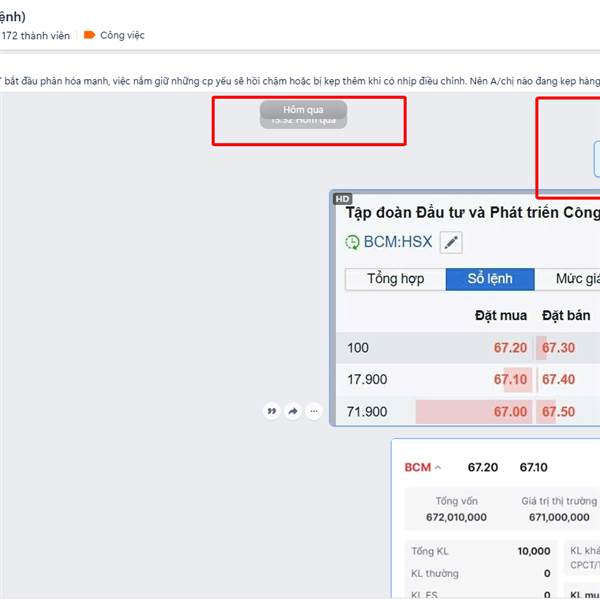Collapse the BCM chevron arrow

pyautogui.click(x=438, y=468)
